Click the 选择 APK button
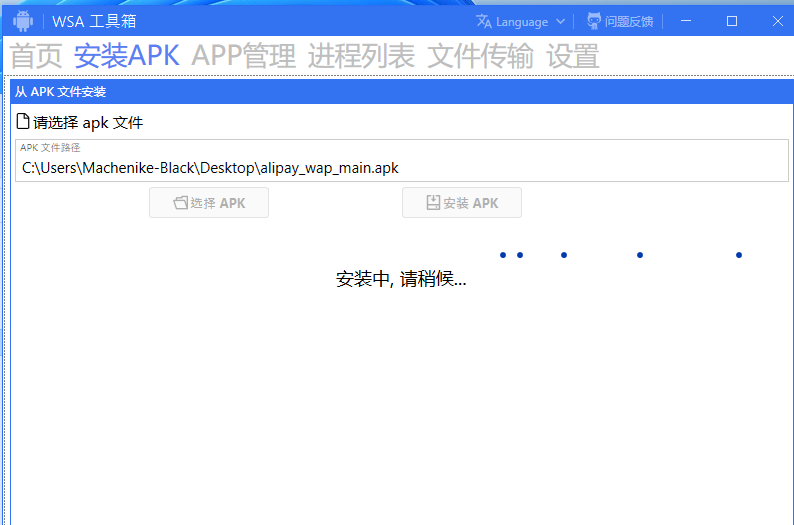This screenshot has width=794, height=525. [x=209, y=203]
